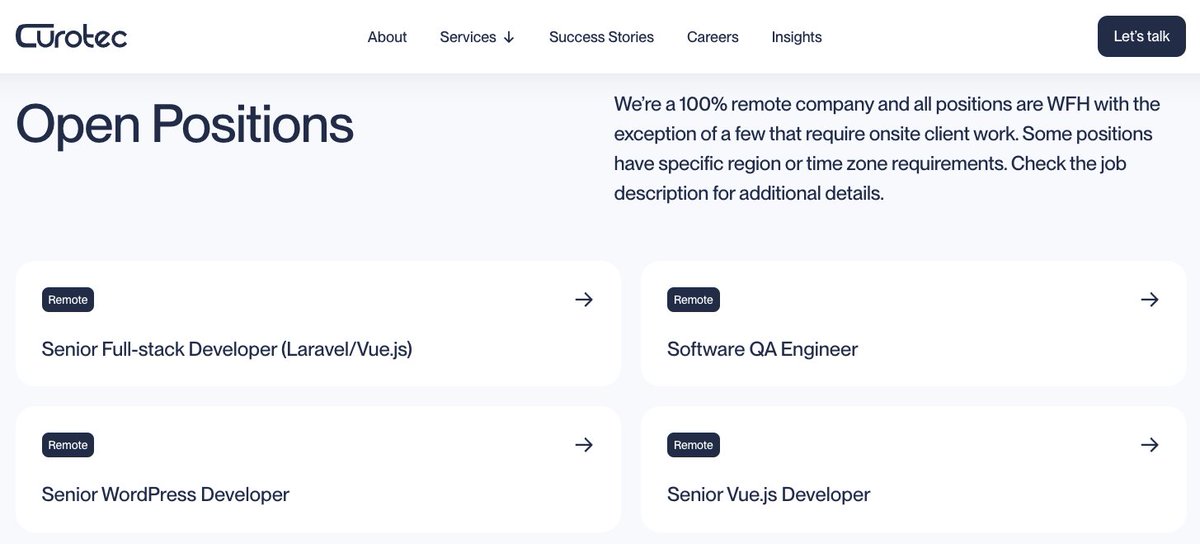Navigate to Insights
Viewport: 1200px width, 544px height.
click(797, 37)
